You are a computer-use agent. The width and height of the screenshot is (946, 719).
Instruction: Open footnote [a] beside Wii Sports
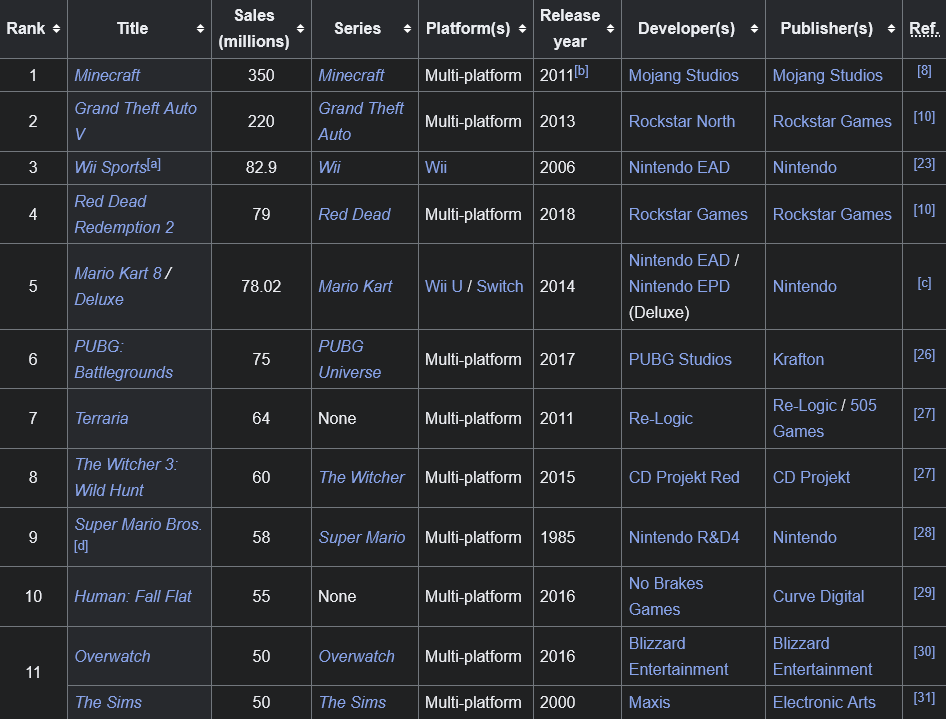[154, 163]
